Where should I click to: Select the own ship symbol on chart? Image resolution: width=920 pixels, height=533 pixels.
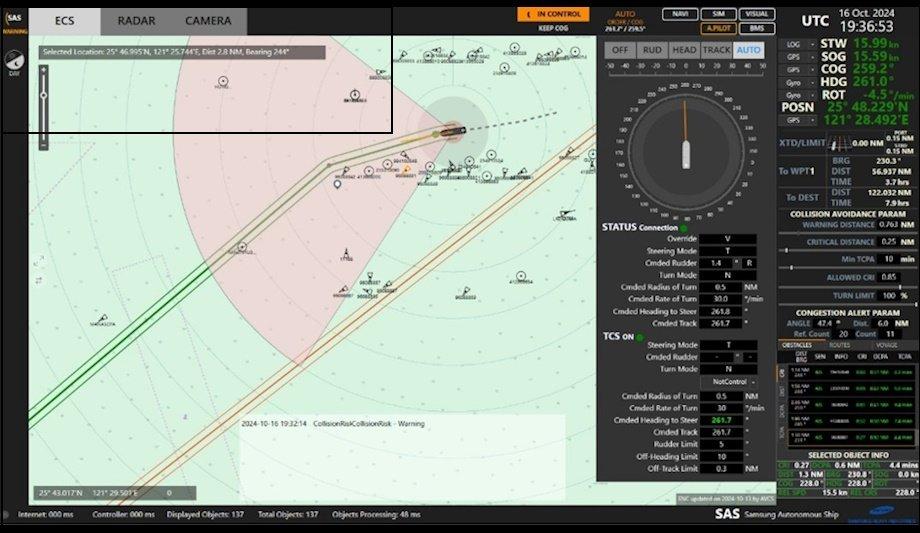[452, 131]
